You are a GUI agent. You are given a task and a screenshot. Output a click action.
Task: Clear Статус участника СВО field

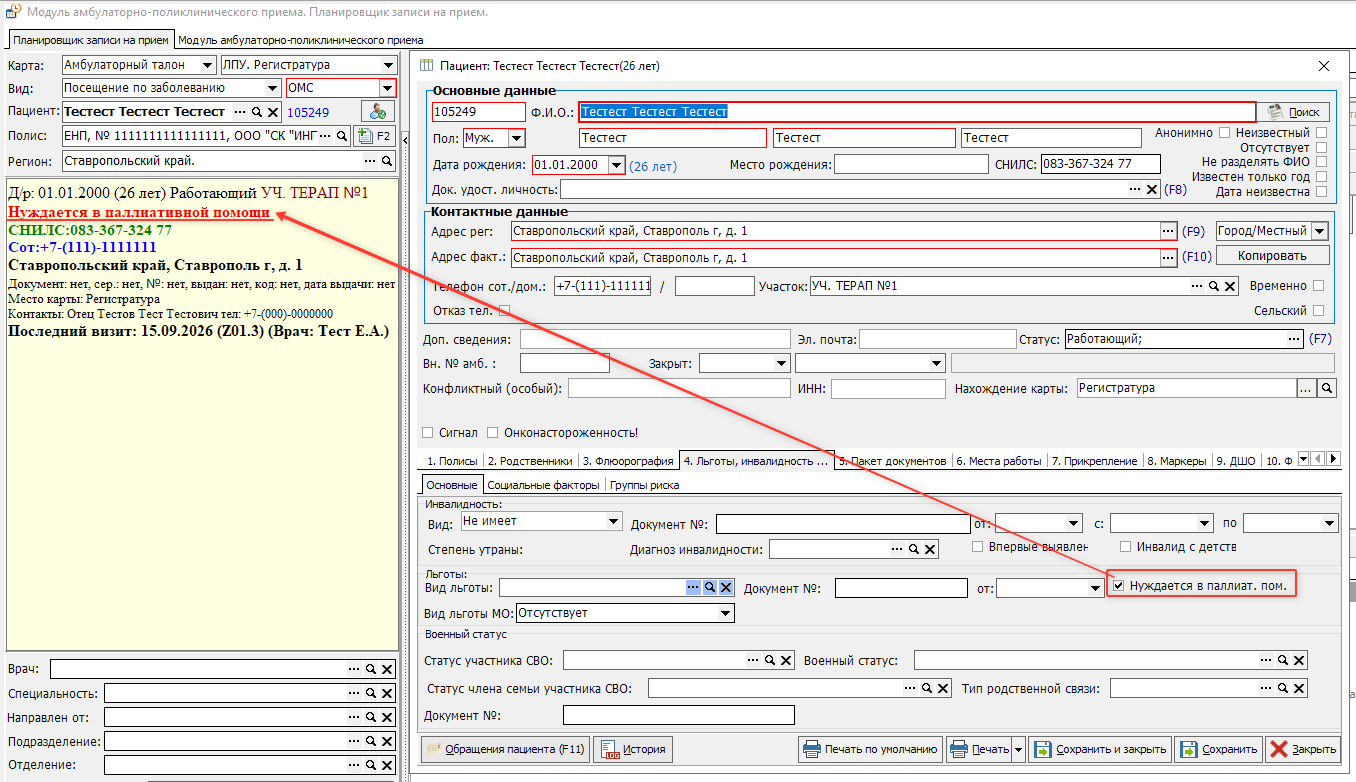click(786, 660)
